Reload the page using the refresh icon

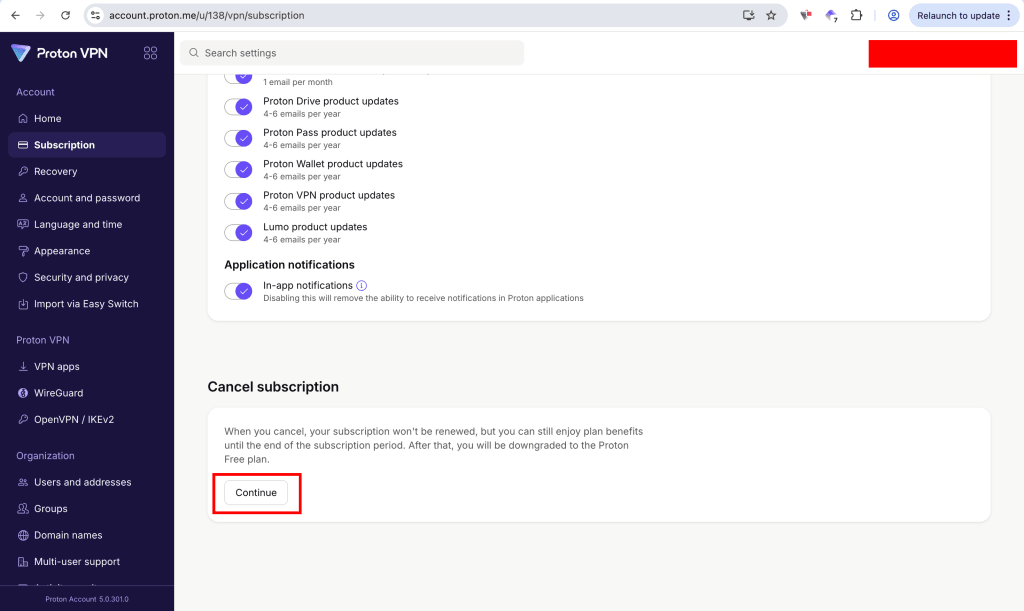(x=65, y=16)
